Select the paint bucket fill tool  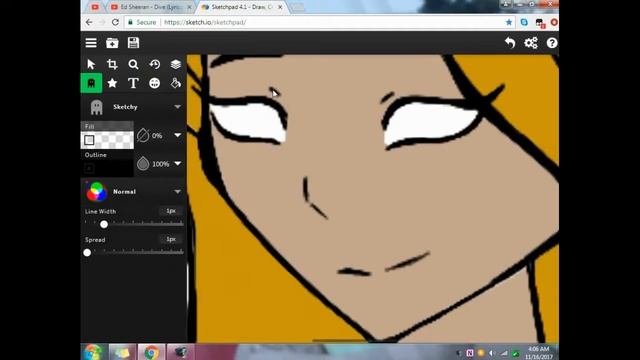tap(176, 83)
